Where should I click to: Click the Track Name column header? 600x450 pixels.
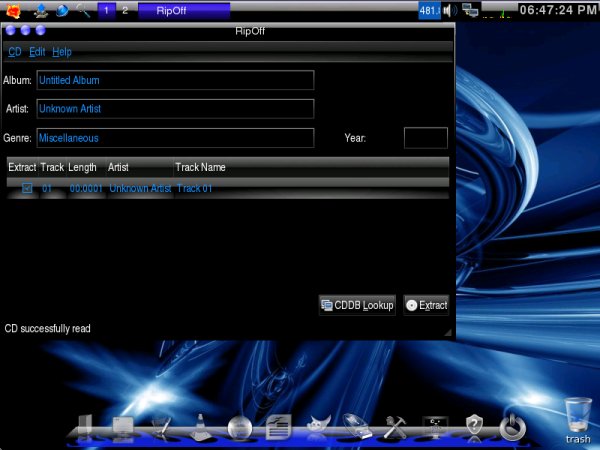[x=201, y=167]
